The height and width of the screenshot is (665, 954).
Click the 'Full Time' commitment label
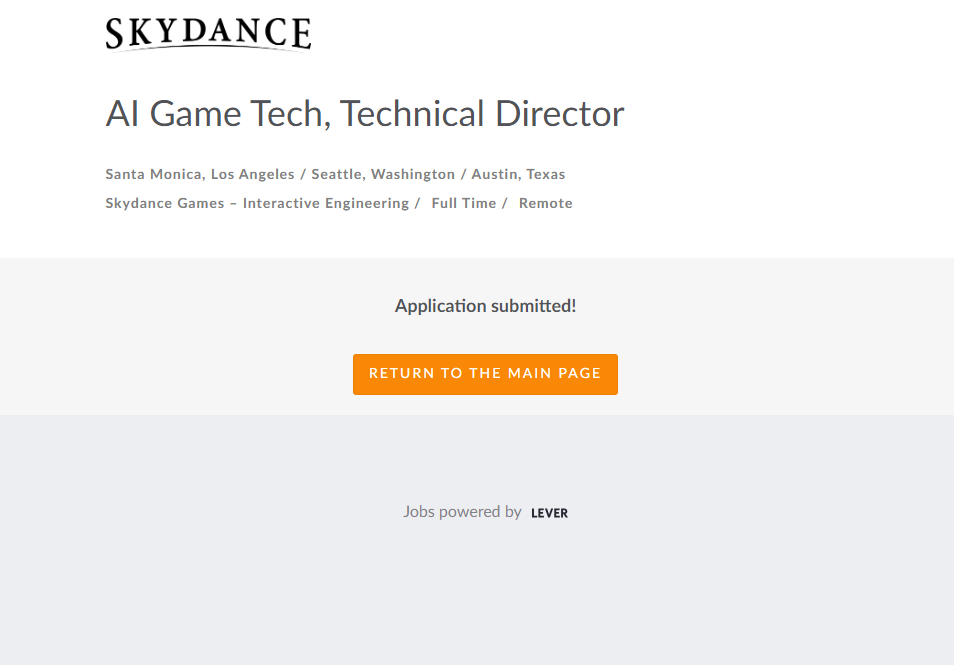click(x=464, y=203)
